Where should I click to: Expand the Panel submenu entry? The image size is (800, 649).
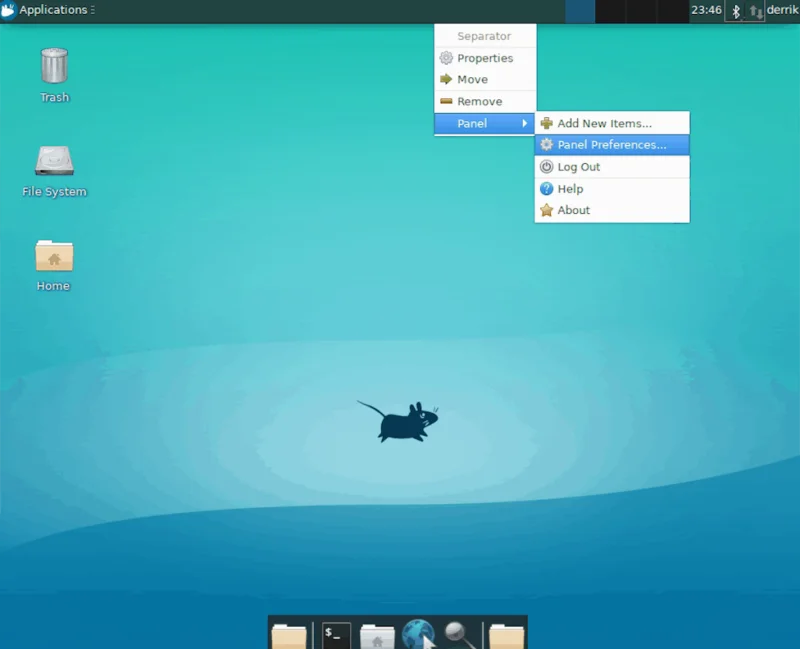click(485, 123)
